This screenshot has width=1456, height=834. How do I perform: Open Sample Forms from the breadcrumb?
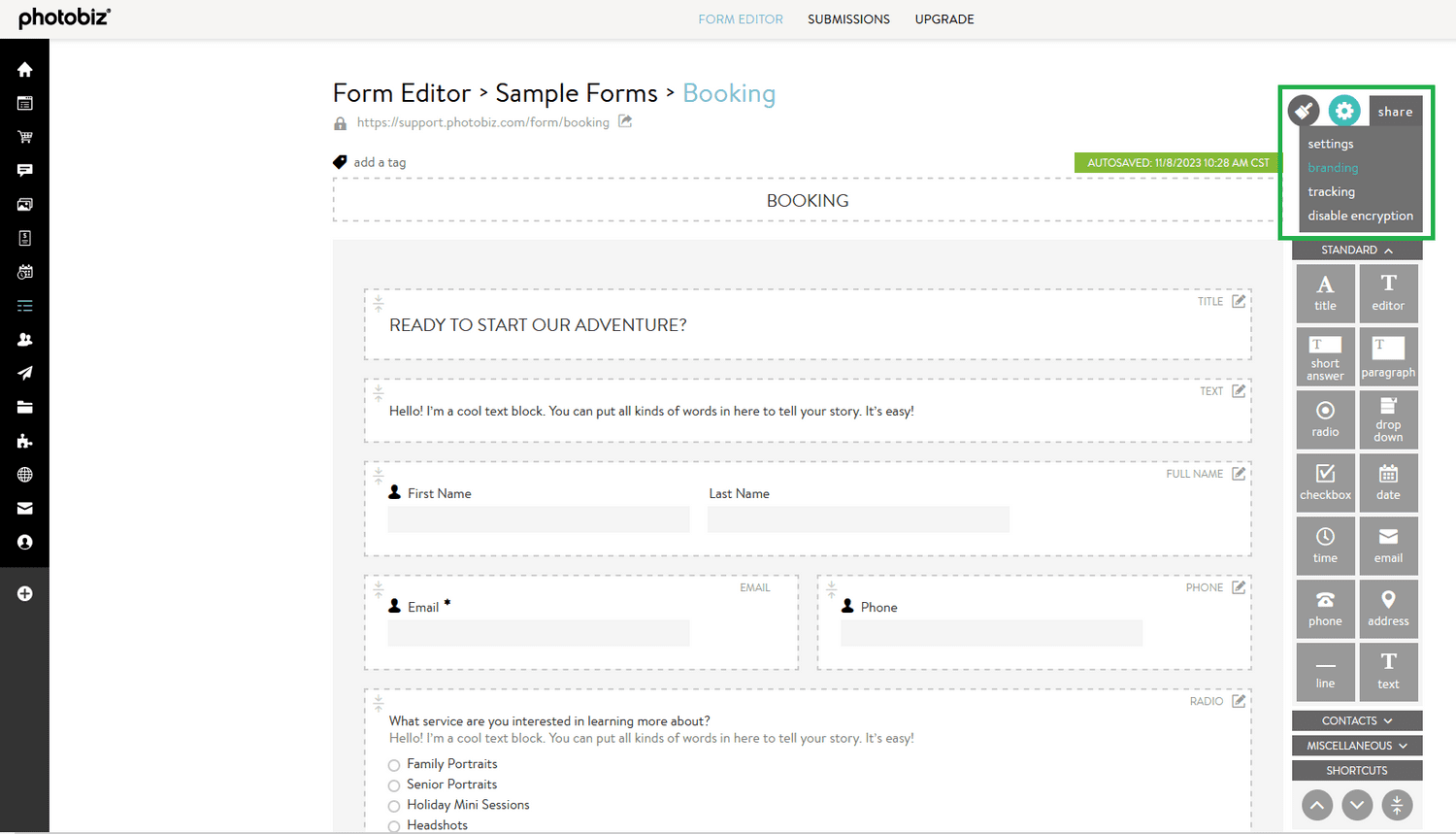(x=576, y=92)
